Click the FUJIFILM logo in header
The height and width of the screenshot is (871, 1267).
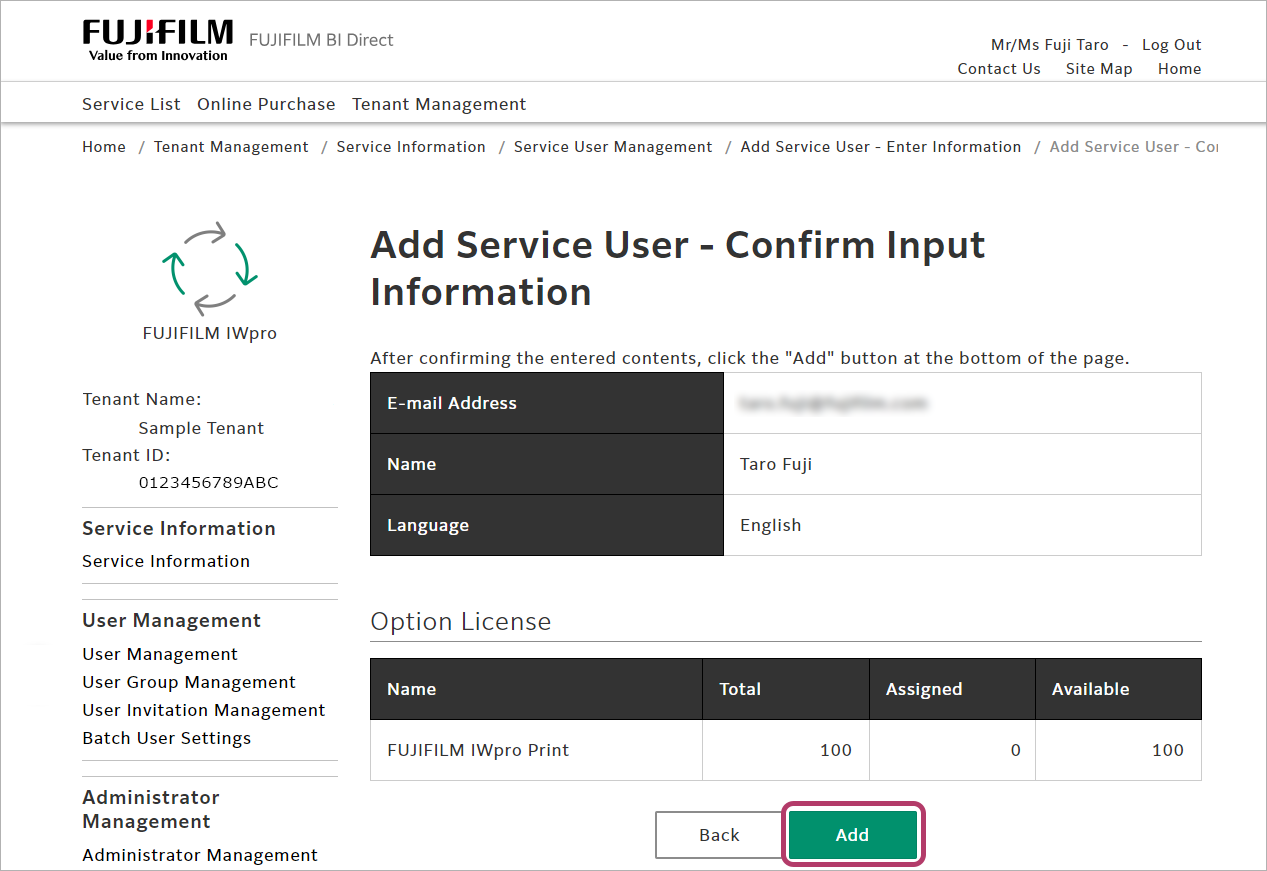coord(157,40)
